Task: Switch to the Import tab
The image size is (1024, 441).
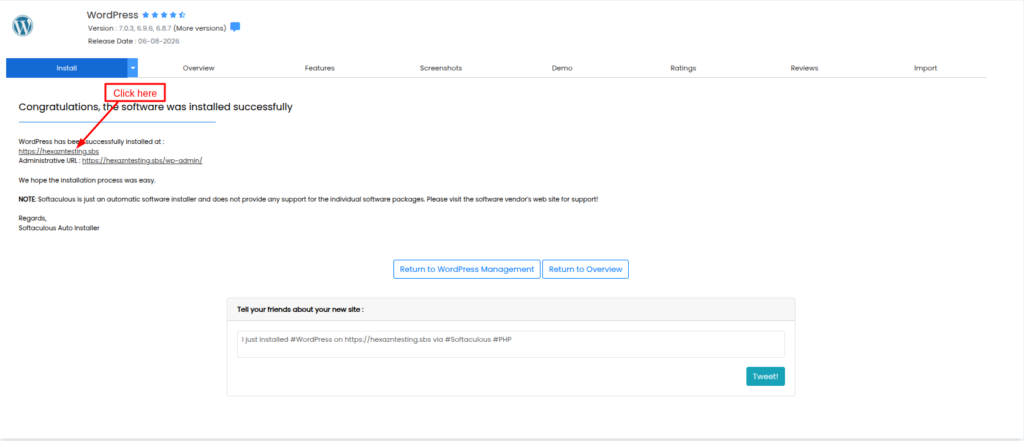Action: 925,68
